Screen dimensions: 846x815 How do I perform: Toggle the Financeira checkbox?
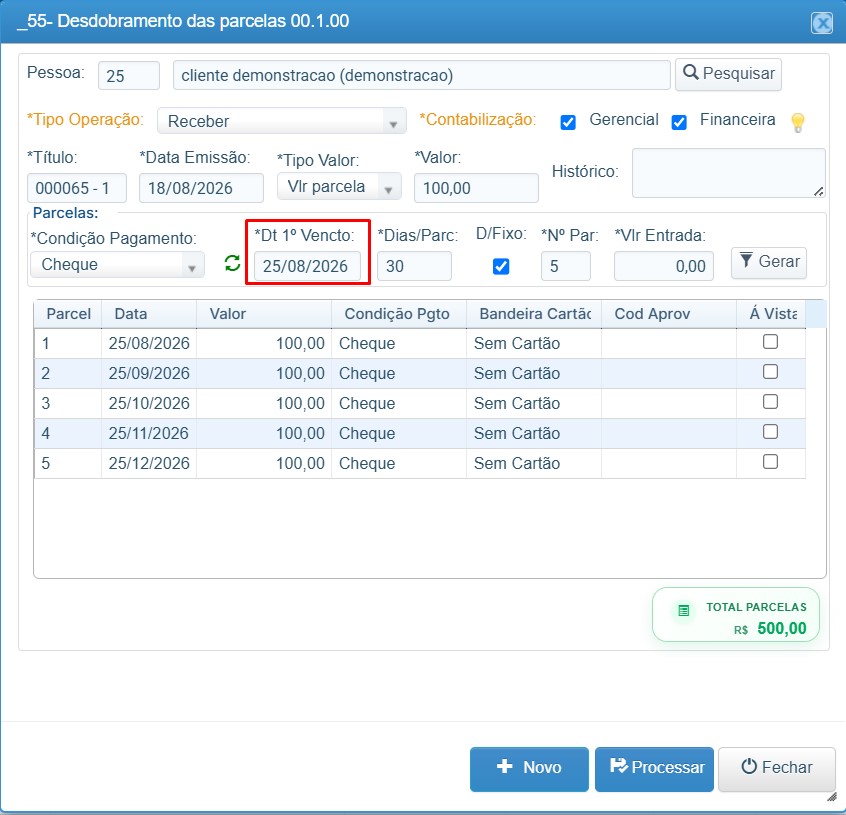pos(679,122)
